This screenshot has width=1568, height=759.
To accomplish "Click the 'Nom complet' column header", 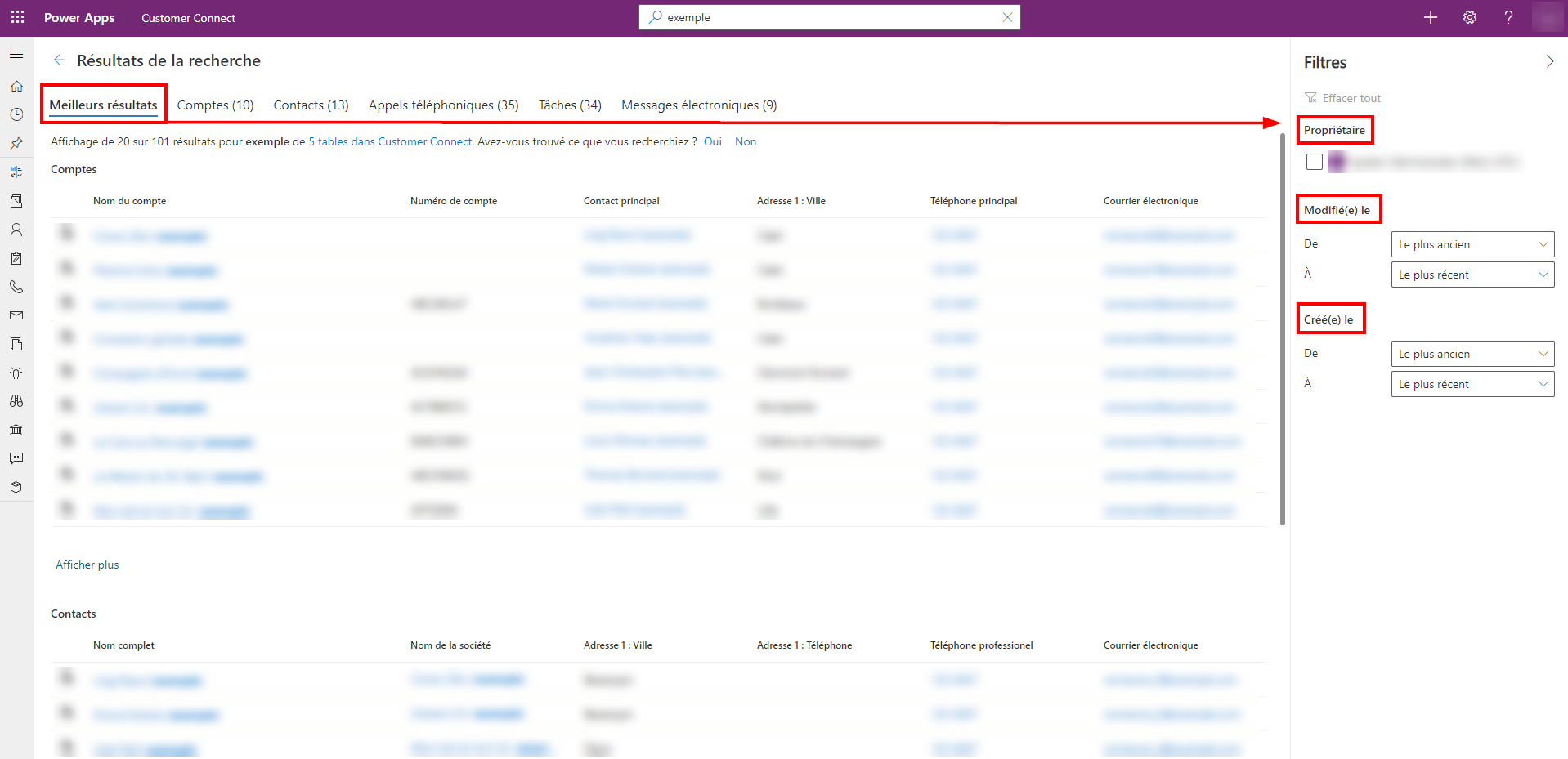I will click(124, 645).
